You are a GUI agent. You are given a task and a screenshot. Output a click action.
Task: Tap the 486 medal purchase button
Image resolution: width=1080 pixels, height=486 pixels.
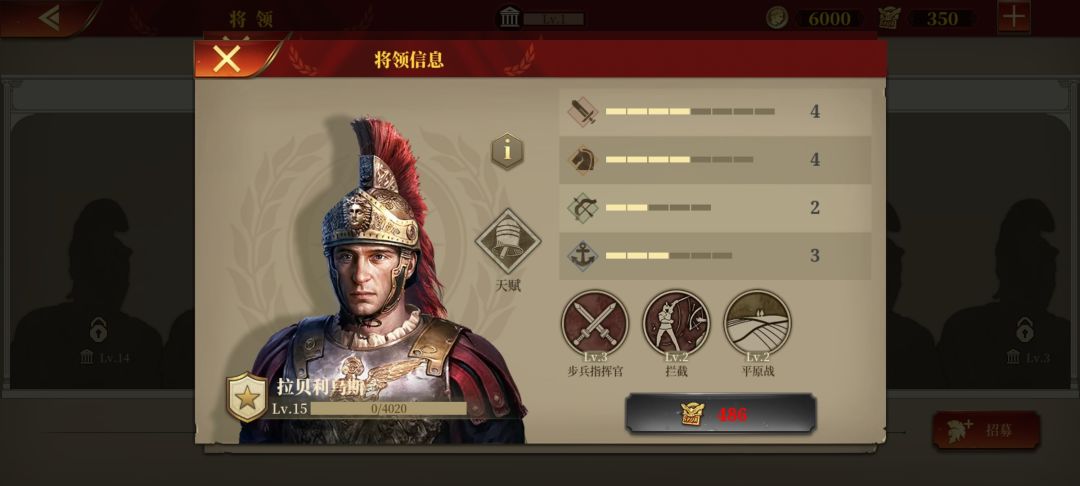[x=720, y=414]
